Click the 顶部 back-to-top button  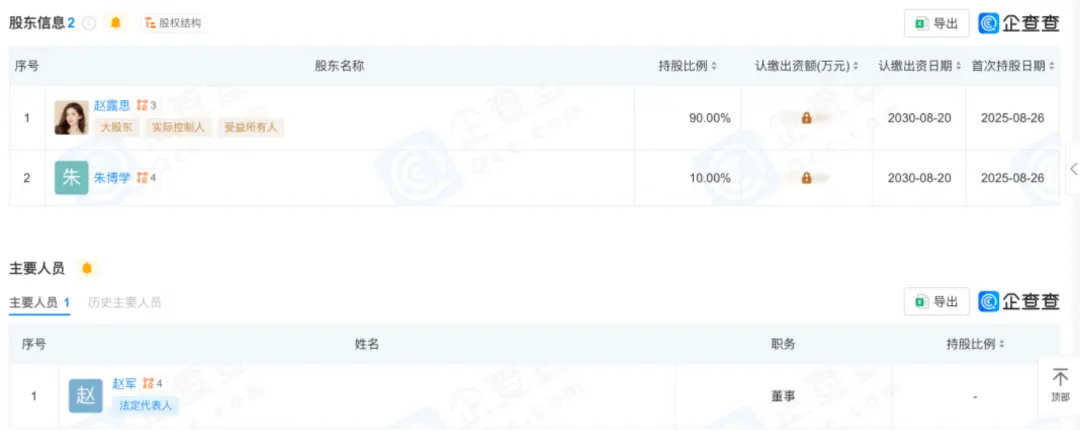pos(1060,385)
